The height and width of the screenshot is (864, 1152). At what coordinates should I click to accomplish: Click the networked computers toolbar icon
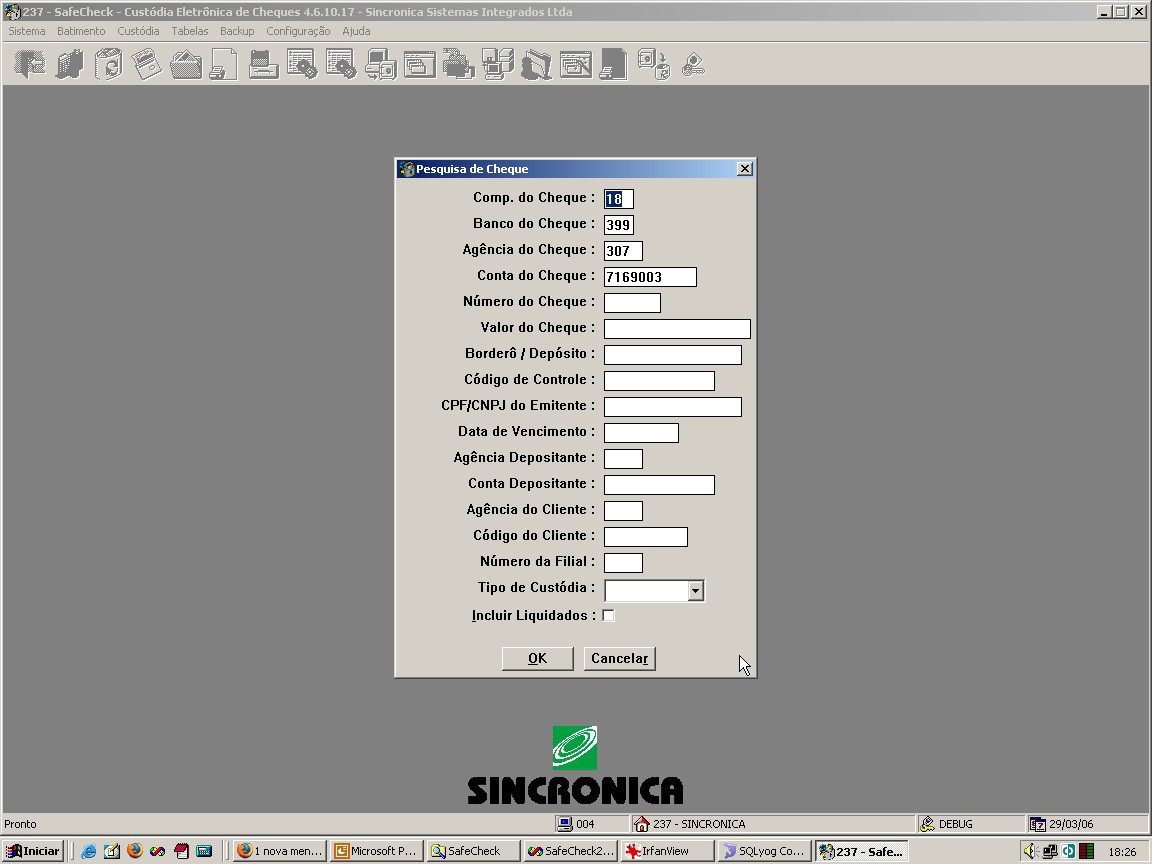[497, 64]
